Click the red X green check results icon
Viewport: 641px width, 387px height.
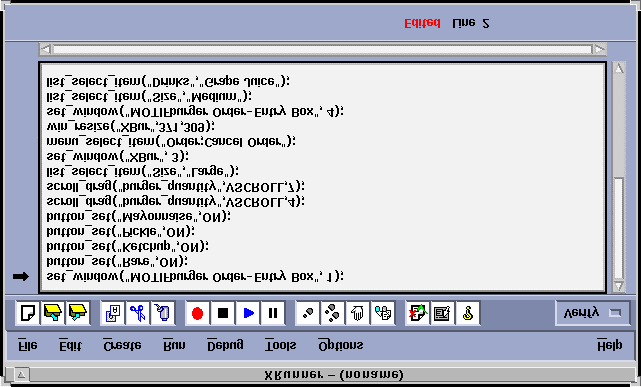coord(418,313)
